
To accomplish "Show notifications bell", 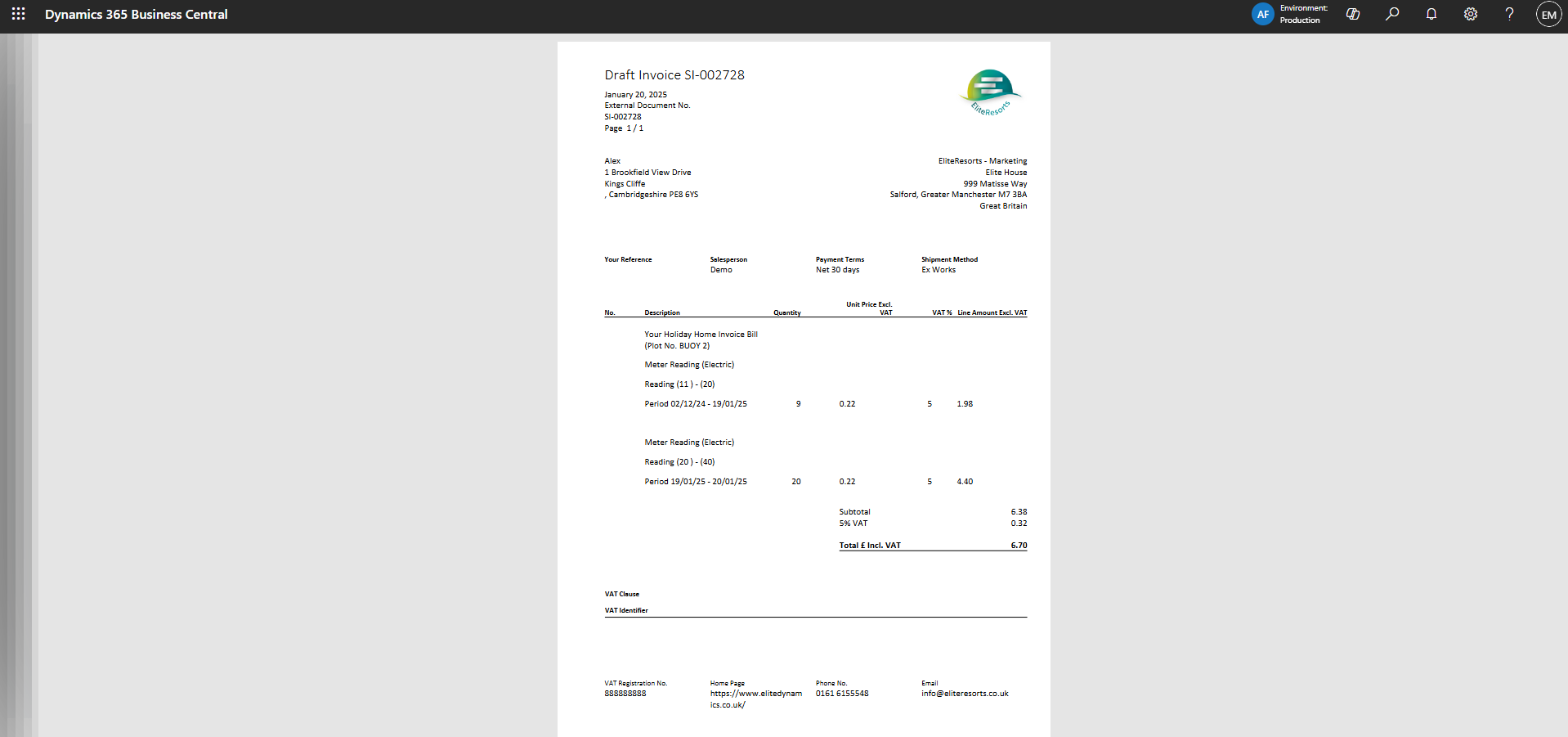I will point(1431,14).
